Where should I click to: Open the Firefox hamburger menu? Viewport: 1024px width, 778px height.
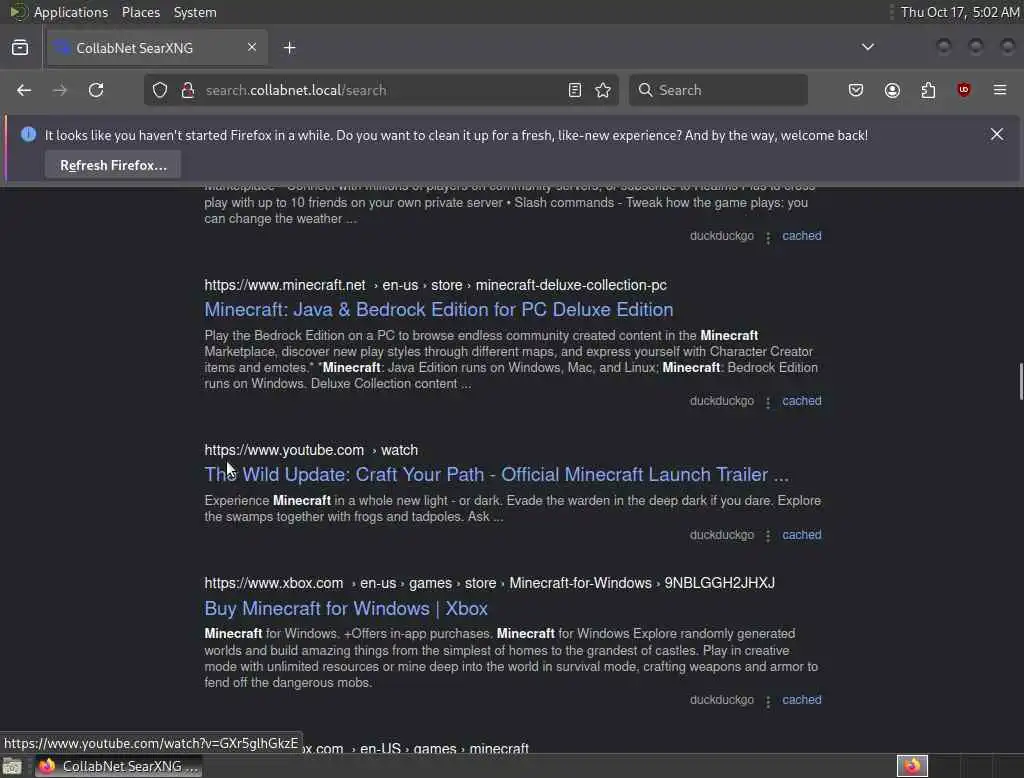pos(1000,90)
